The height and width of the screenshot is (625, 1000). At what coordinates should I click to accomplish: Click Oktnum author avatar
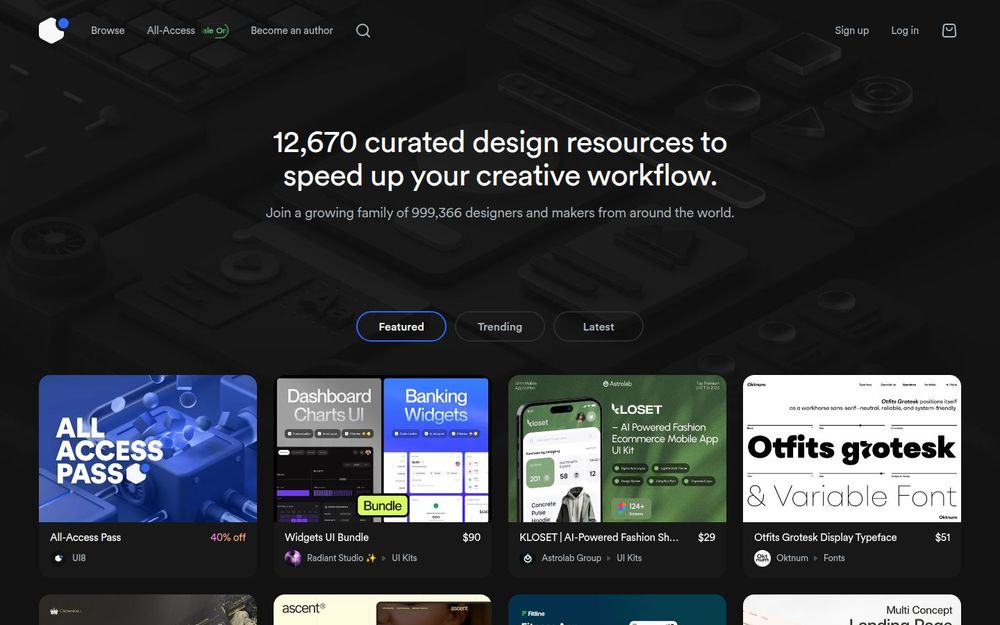point(762,558)
